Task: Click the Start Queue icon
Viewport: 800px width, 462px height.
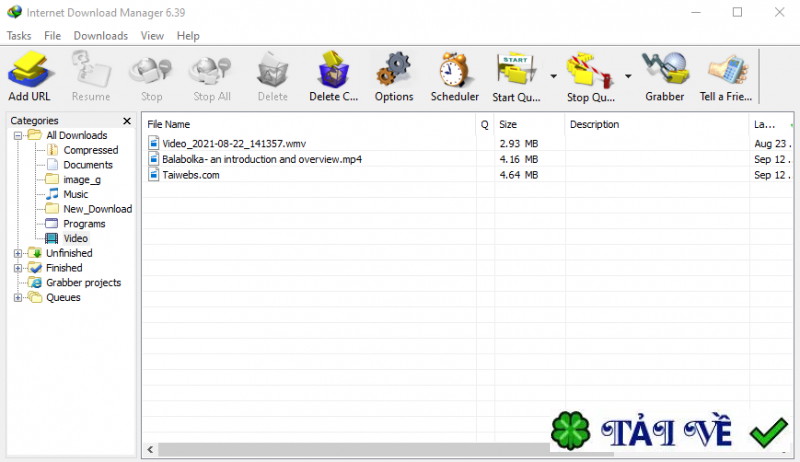Action: tap(516, 68)
